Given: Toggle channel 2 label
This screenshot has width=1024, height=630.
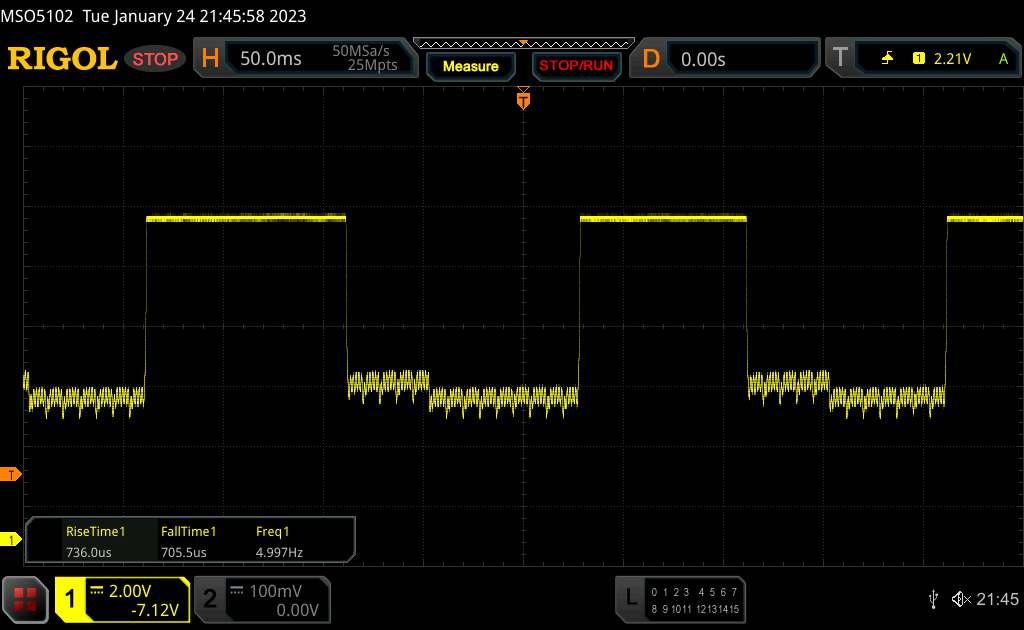Looking at the screenshot, I should coord(210,599).
